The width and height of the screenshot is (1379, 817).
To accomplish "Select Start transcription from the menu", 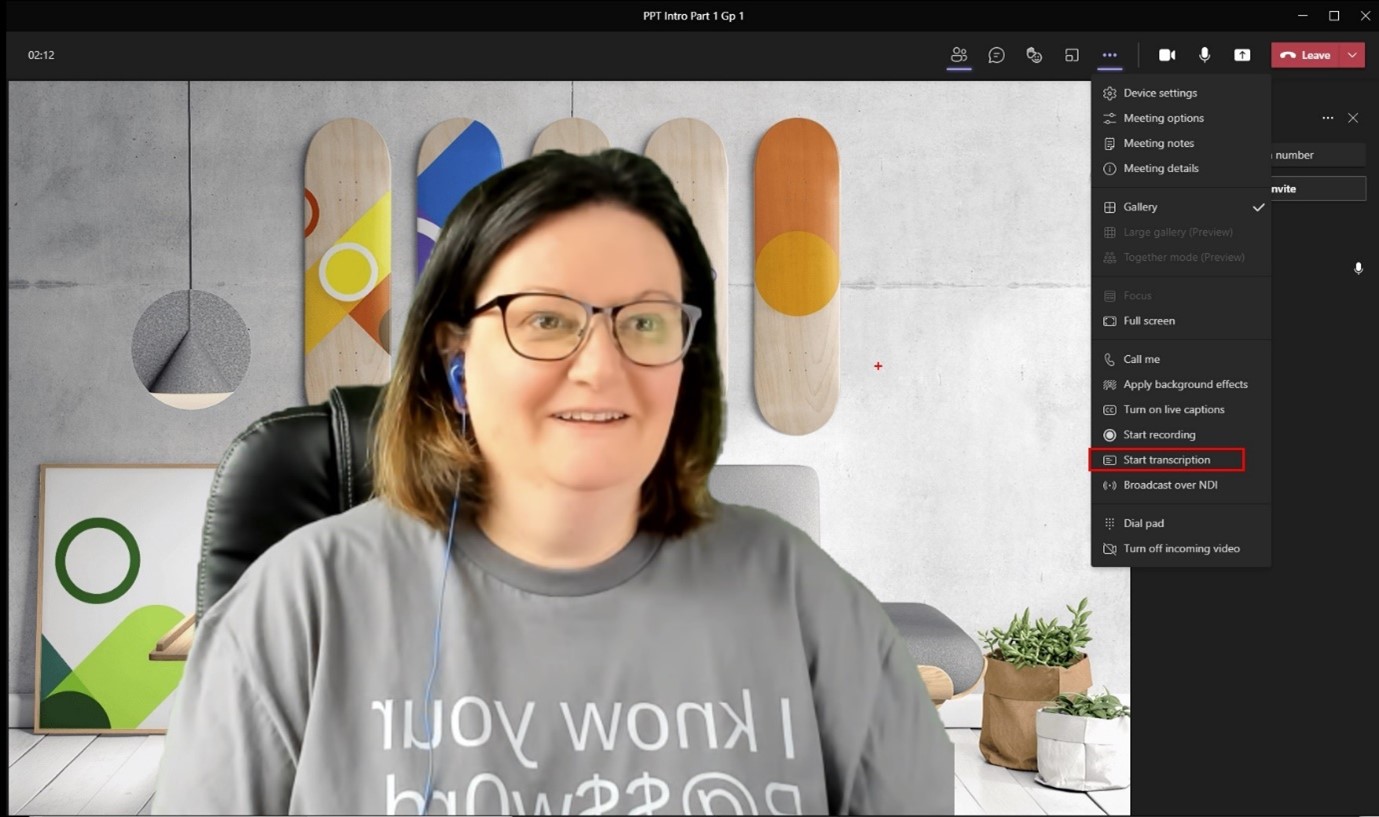I will click(x=1166, y=460).
